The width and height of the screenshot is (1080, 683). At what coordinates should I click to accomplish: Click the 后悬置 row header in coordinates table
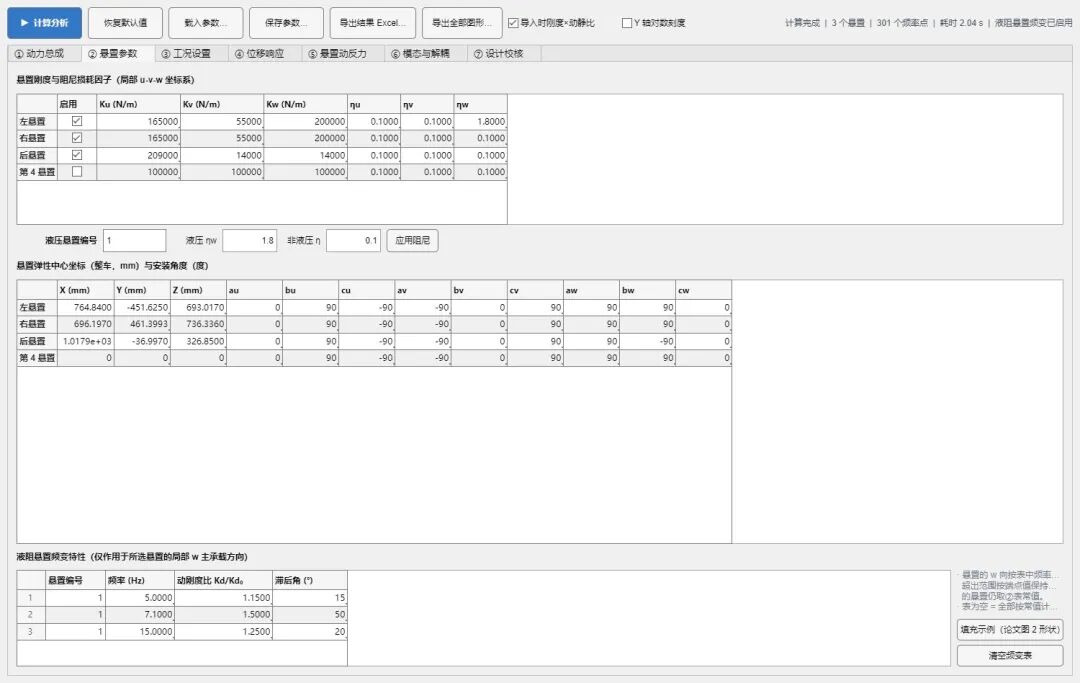pos(37,341)
